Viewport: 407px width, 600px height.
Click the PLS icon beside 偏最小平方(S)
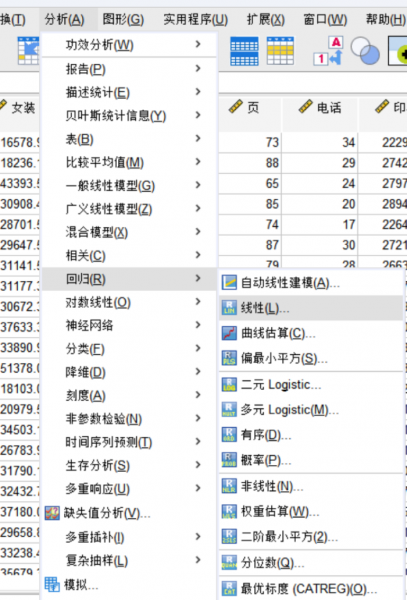229,359
